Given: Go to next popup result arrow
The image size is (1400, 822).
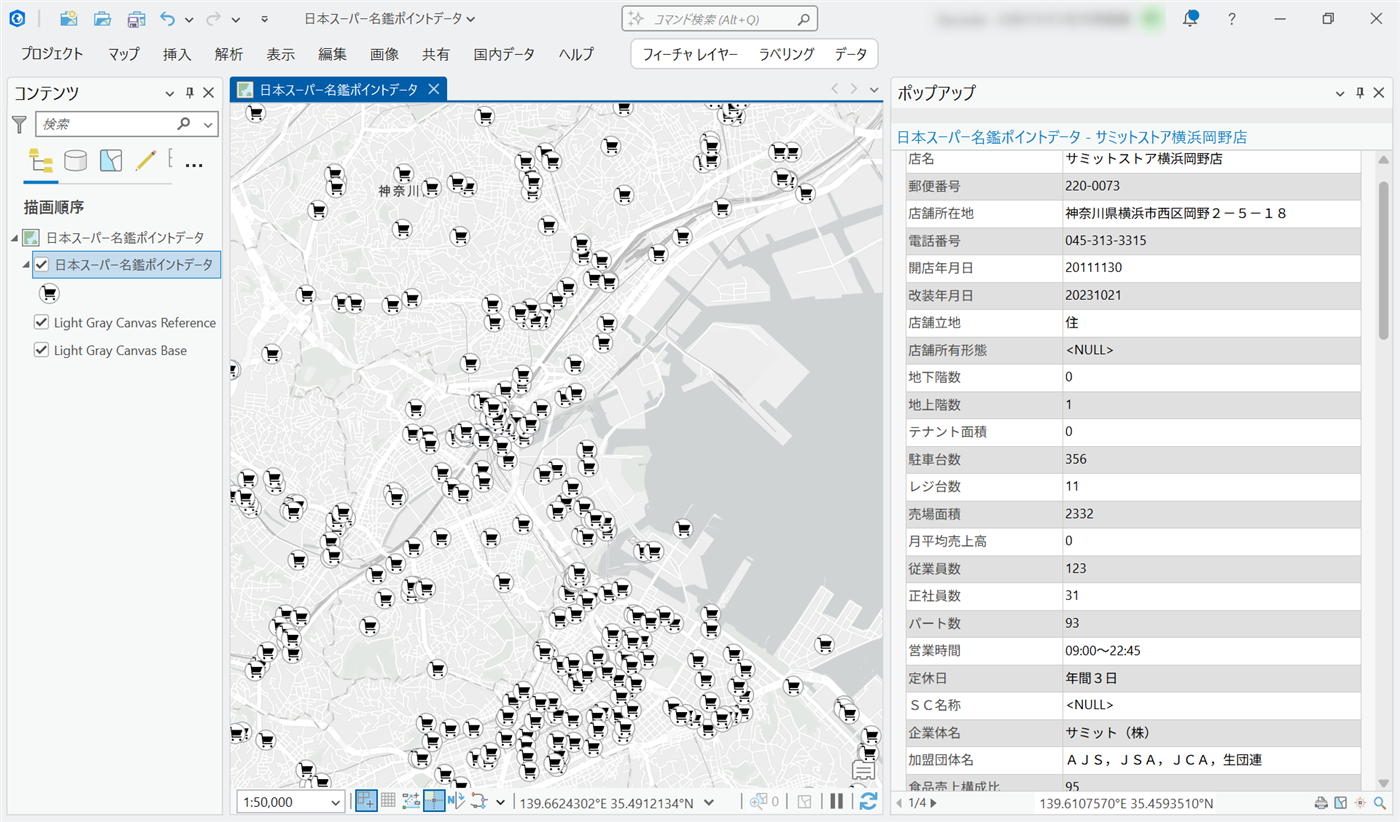Looking at the screenshot, I should (934, 802).
